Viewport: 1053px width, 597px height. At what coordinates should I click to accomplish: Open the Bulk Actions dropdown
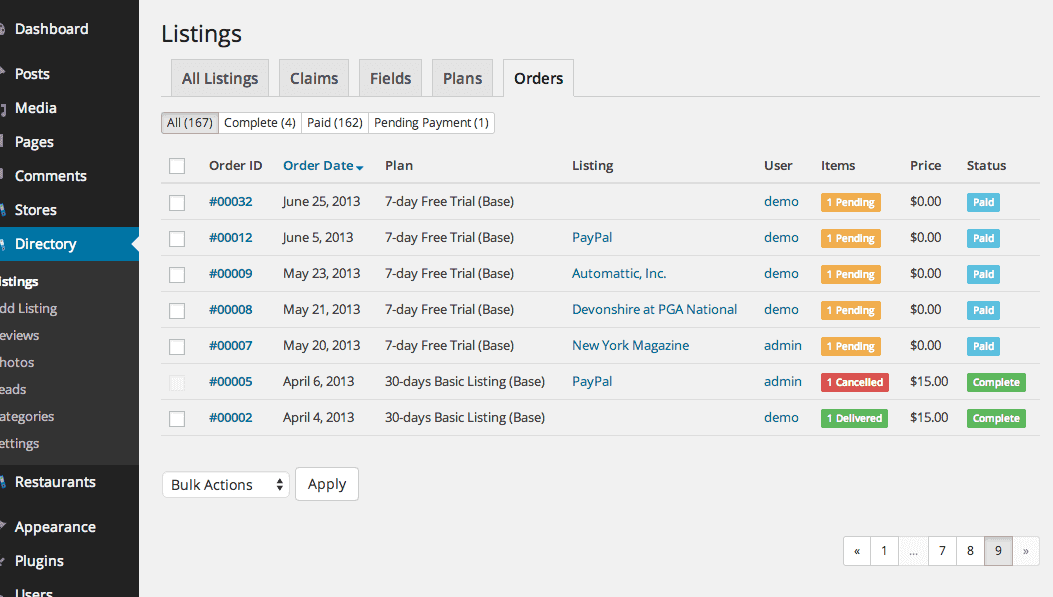225,485
